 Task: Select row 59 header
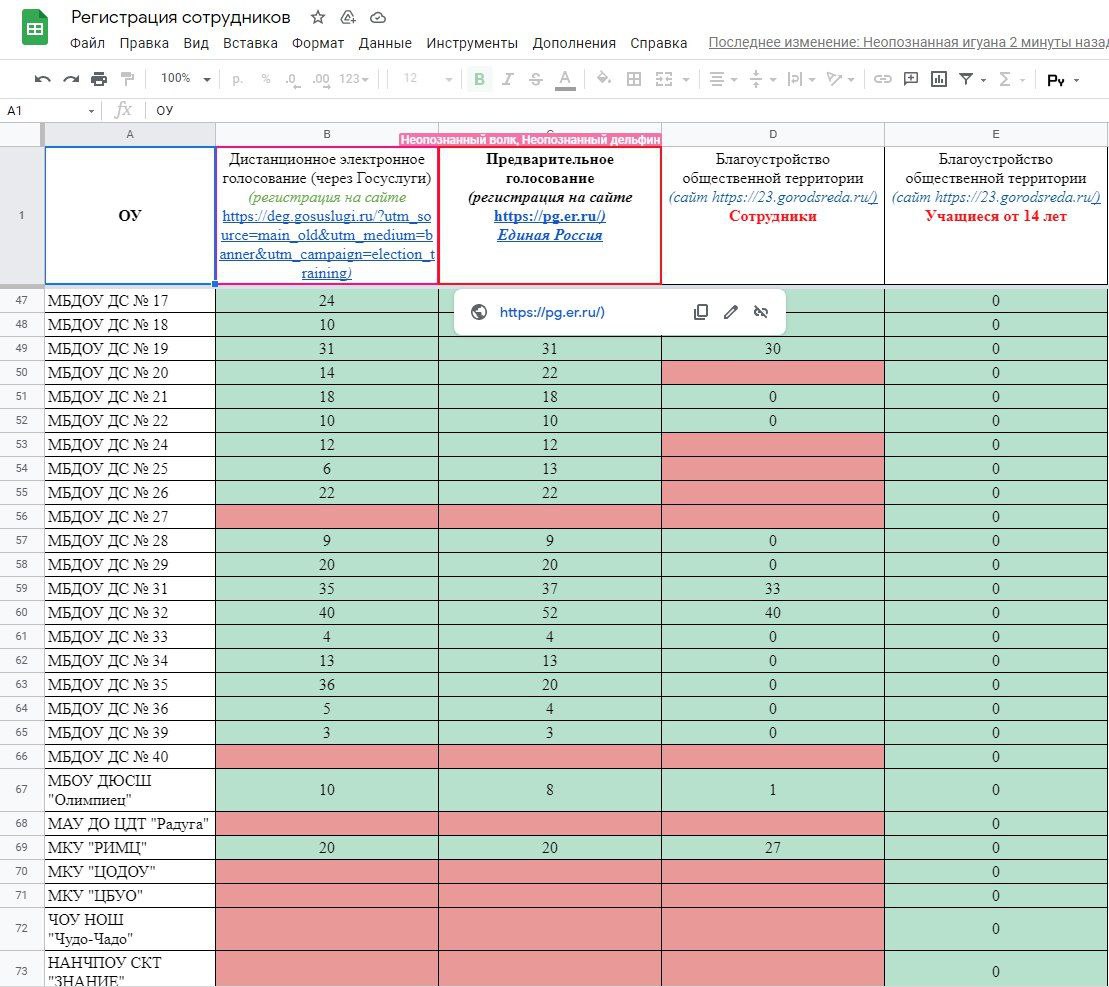[x=21, y=588]
